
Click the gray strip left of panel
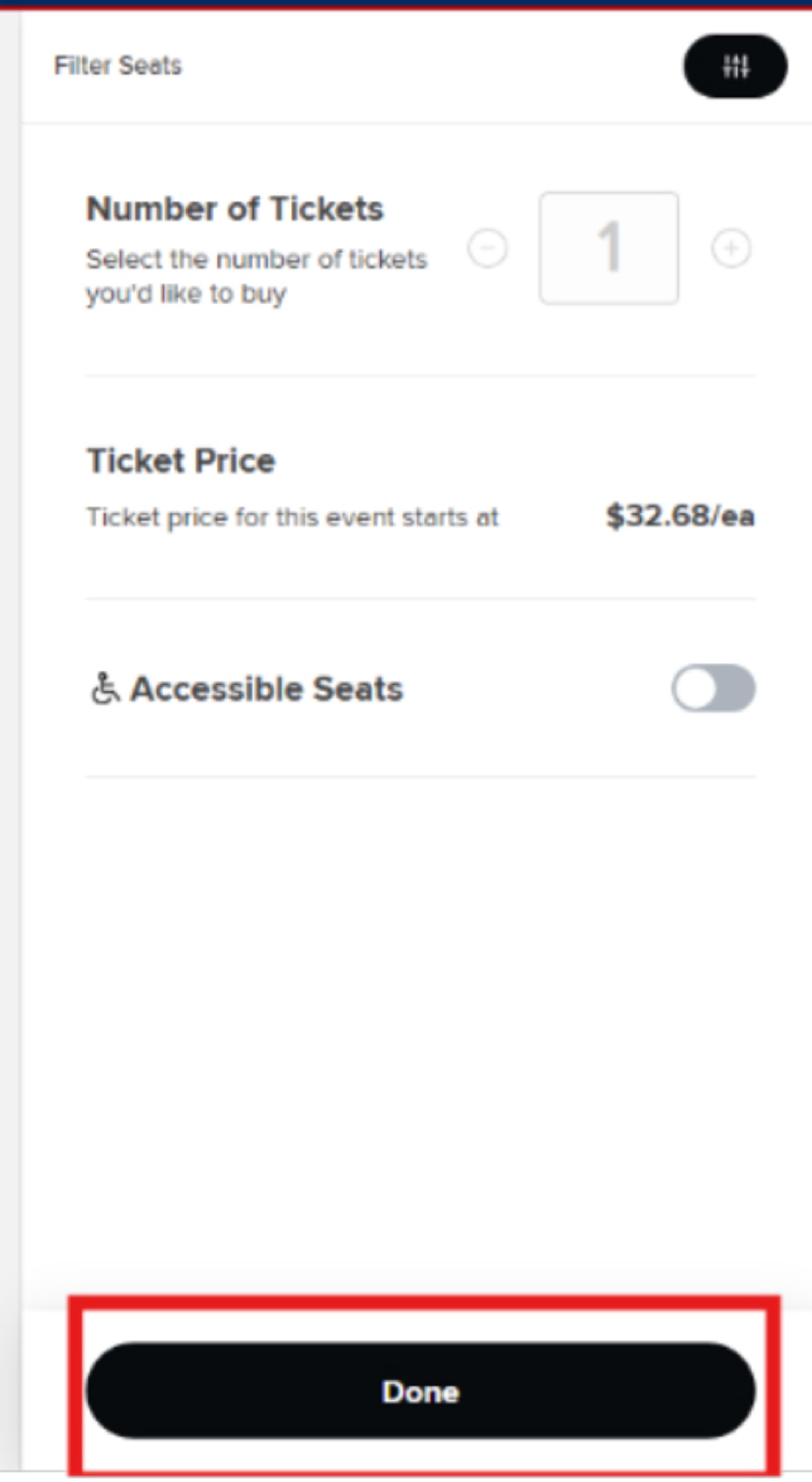10,690
